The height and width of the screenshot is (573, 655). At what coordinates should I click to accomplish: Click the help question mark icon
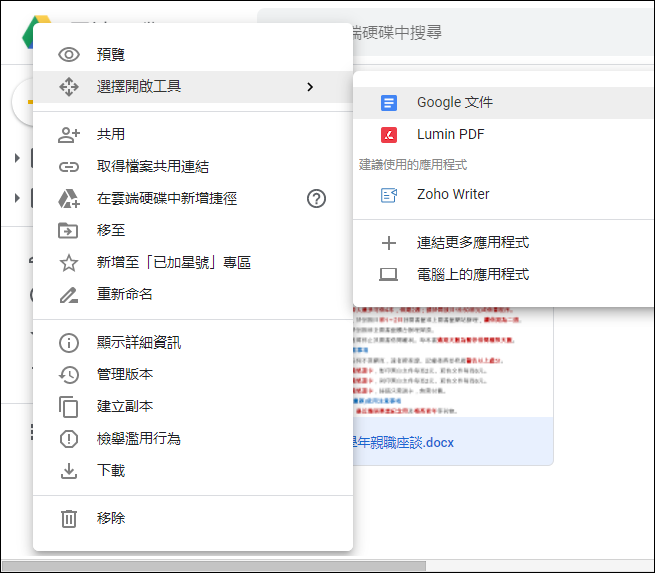tap(316, 199)
